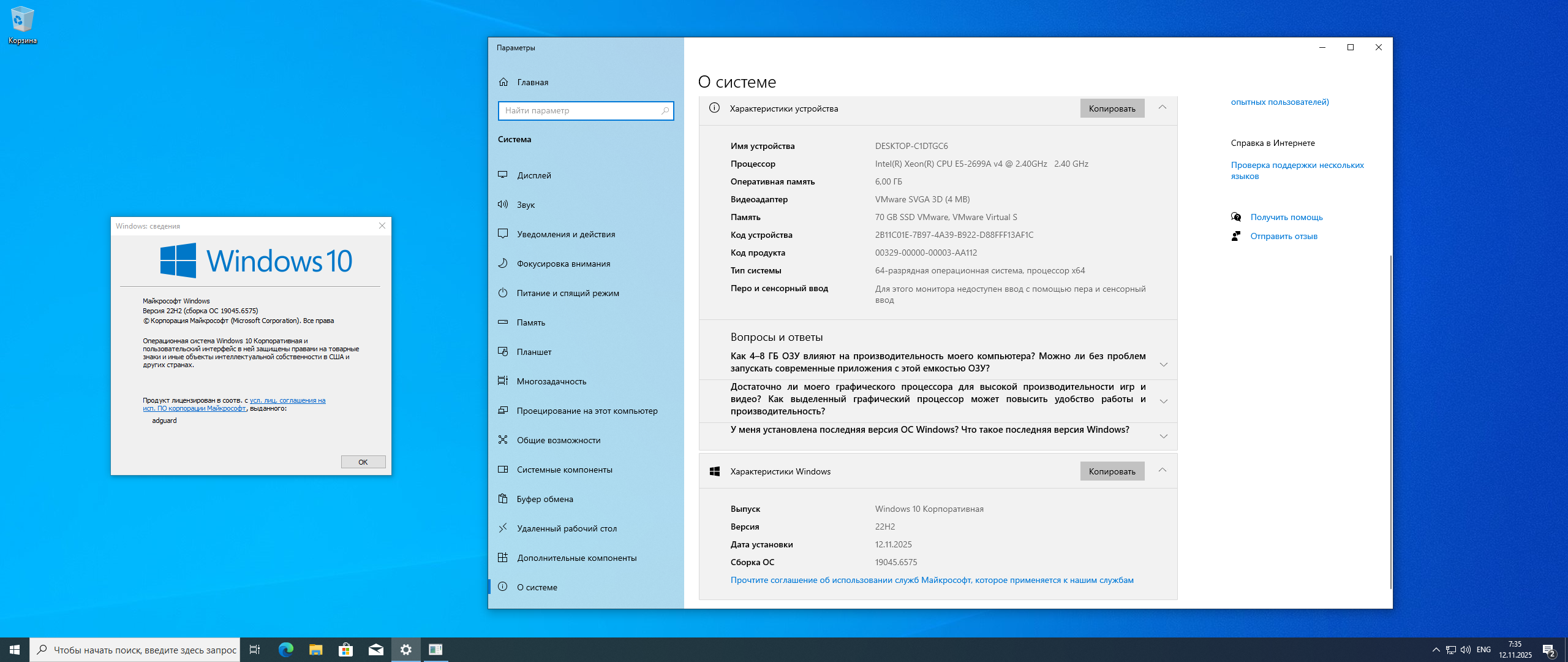Open Clipboard settings icon
The image size is (1568, 662).
(x=503, y=498)
